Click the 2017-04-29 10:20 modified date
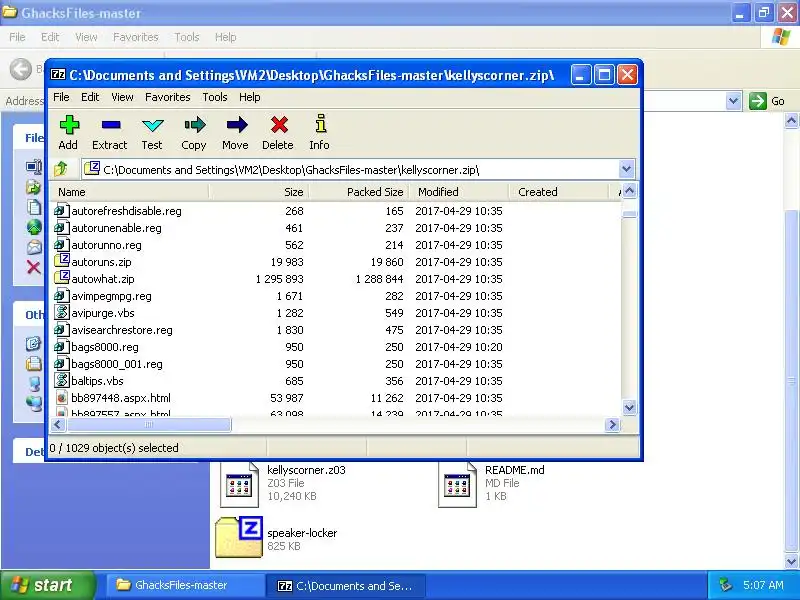800x600 pixels. click(x=459, y=347)
